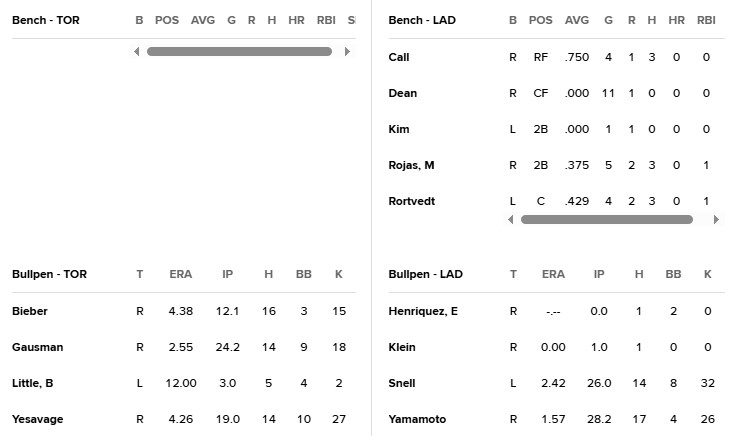Click left scroll arrow in Bench - TOR table

click(x=136, y=52)
